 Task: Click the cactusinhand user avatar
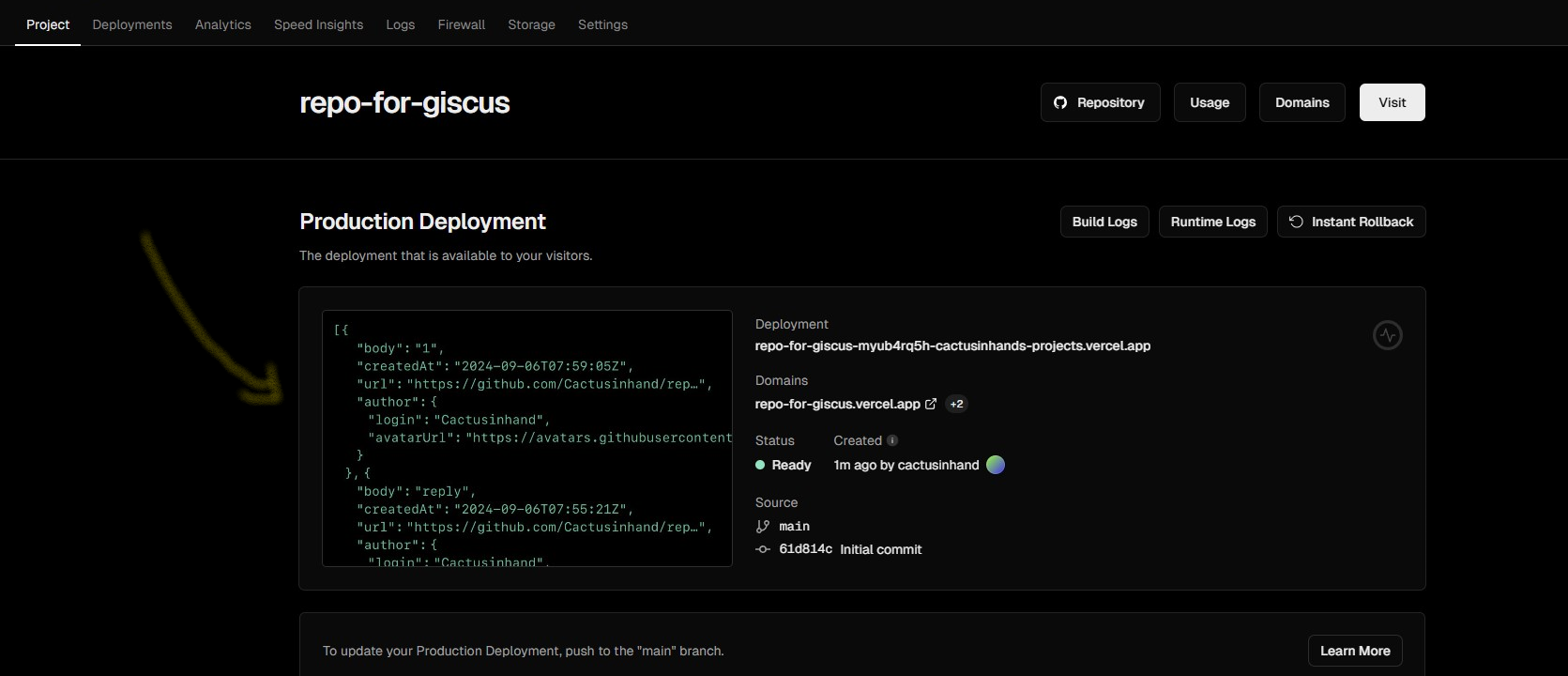coord(996,465)
